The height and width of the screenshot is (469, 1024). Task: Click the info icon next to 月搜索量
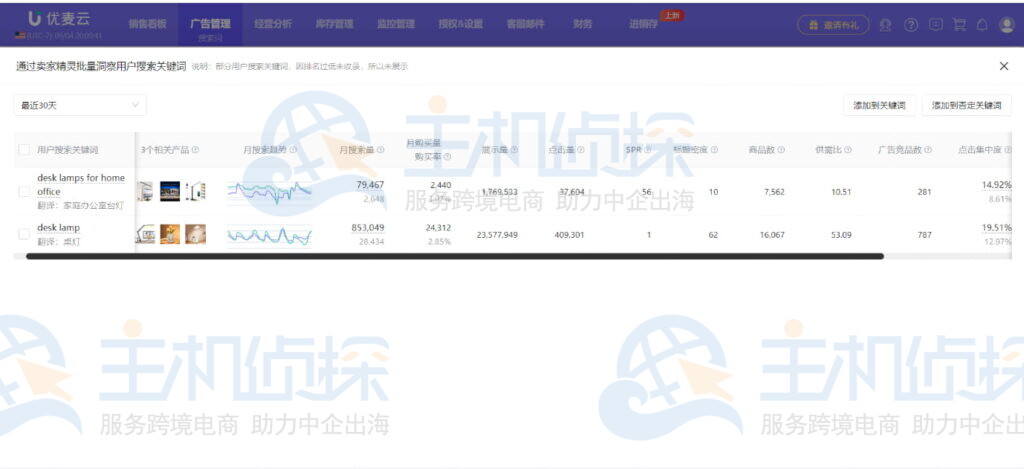click(x=381, y=150)
